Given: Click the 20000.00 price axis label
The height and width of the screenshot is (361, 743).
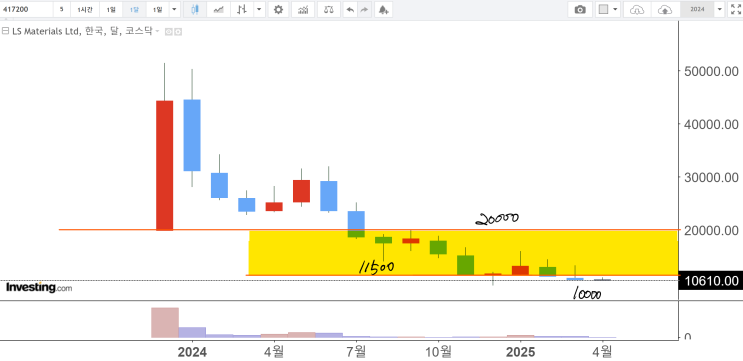Looking at the screenshot, I should (x=711, y=230).
